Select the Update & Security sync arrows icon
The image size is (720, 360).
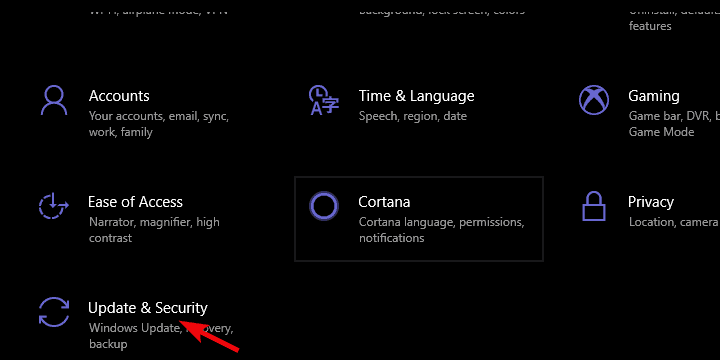(x=54, y=312)
